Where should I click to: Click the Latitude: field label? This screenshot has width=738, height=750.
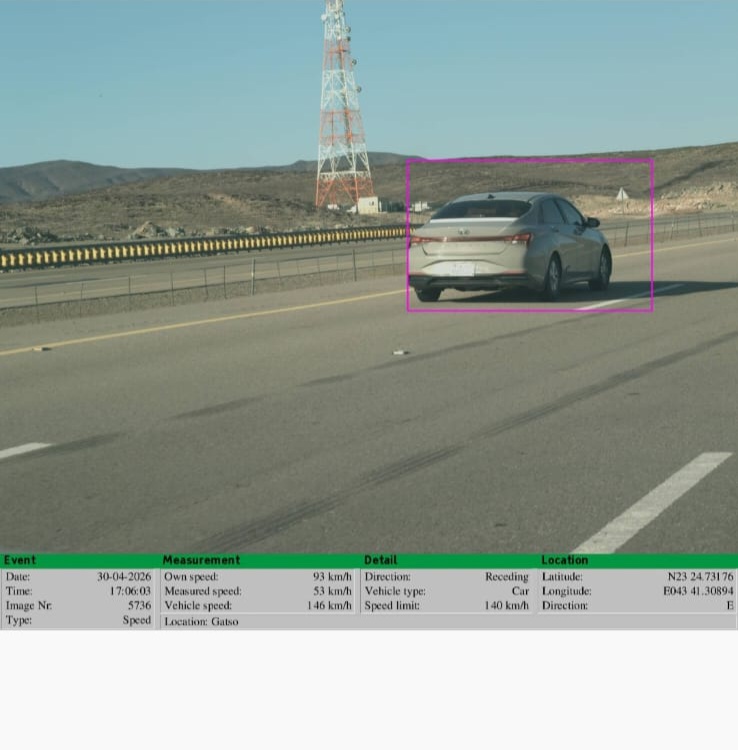[562, 577]
